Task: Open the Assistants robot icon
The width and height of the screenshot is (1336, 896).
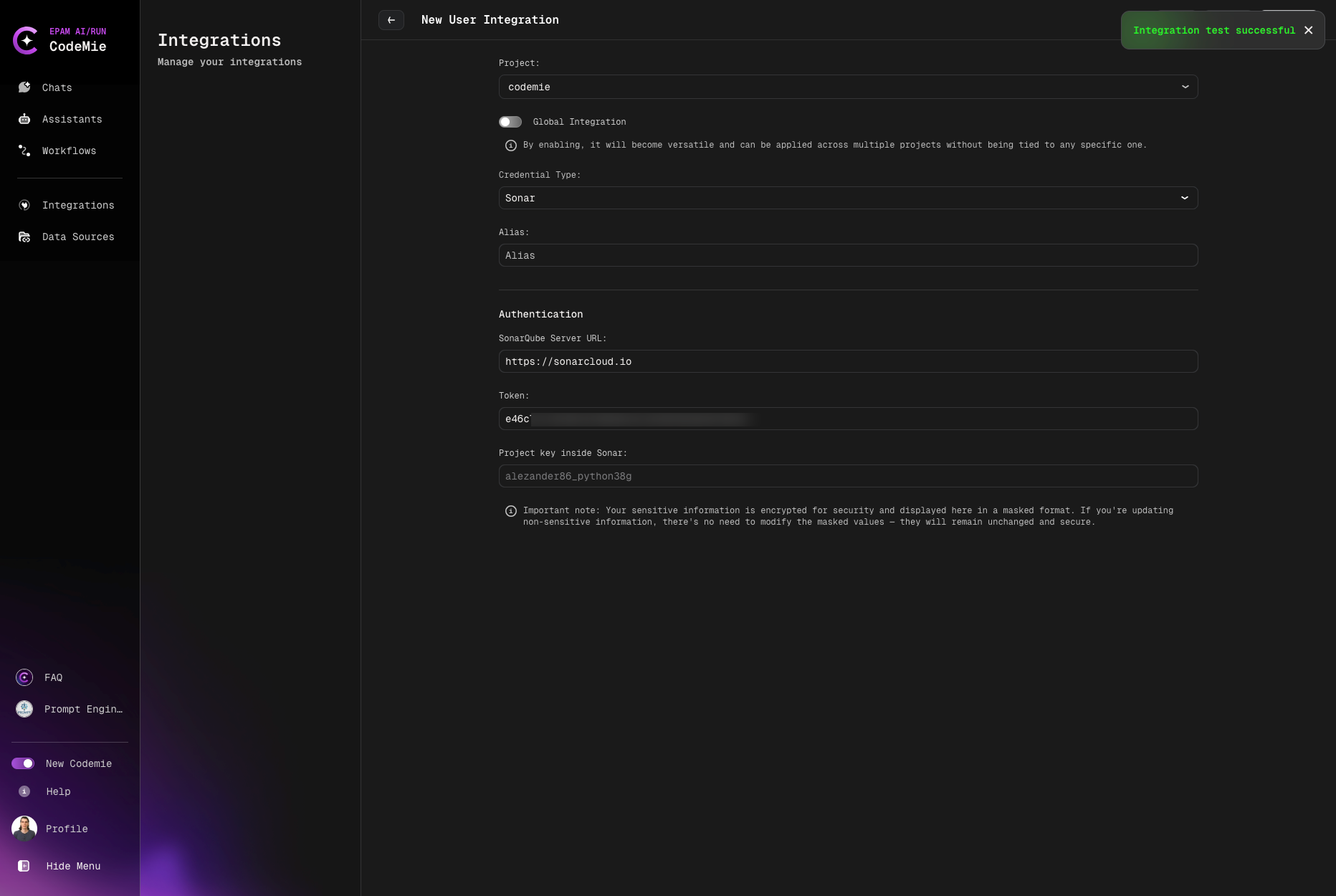Action: point(24,119)
